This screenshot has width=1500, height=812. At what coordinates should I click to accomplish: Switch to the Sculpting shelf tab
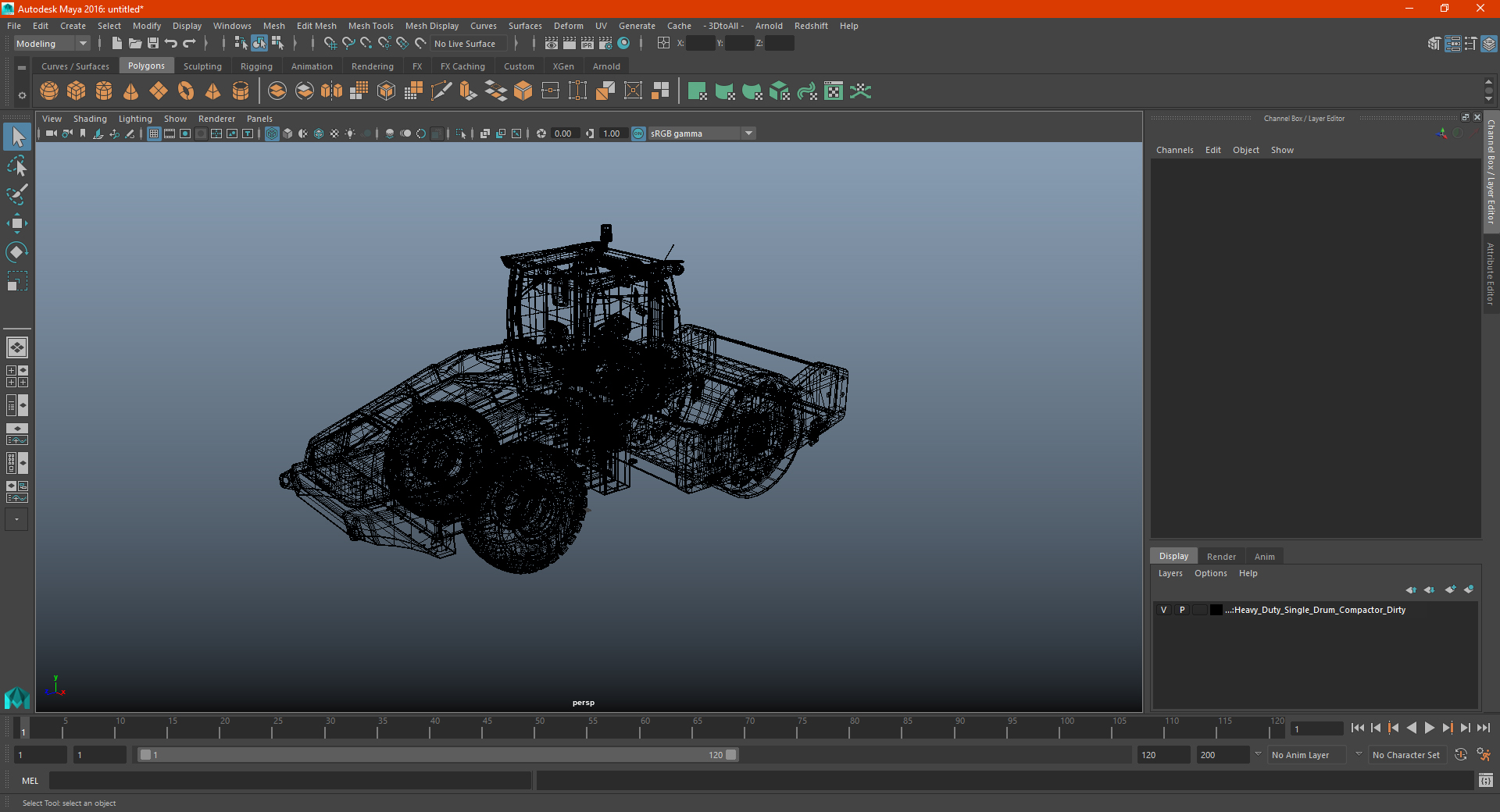pyautogui.click(x=202, y=66)
